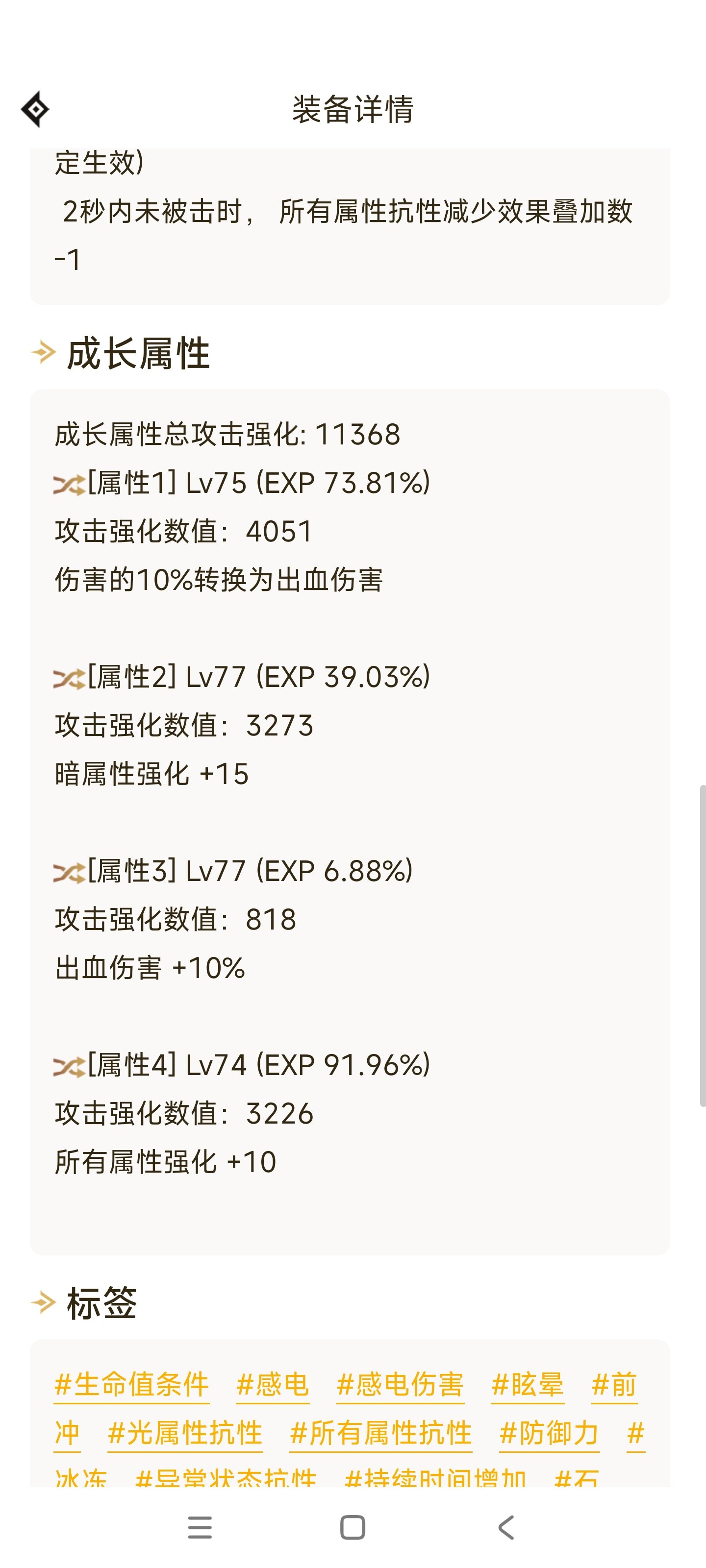Screen dimensions: 706x1568
Task: Tap shuffle icon beside 属性1
Action: [x=69, y=485]
